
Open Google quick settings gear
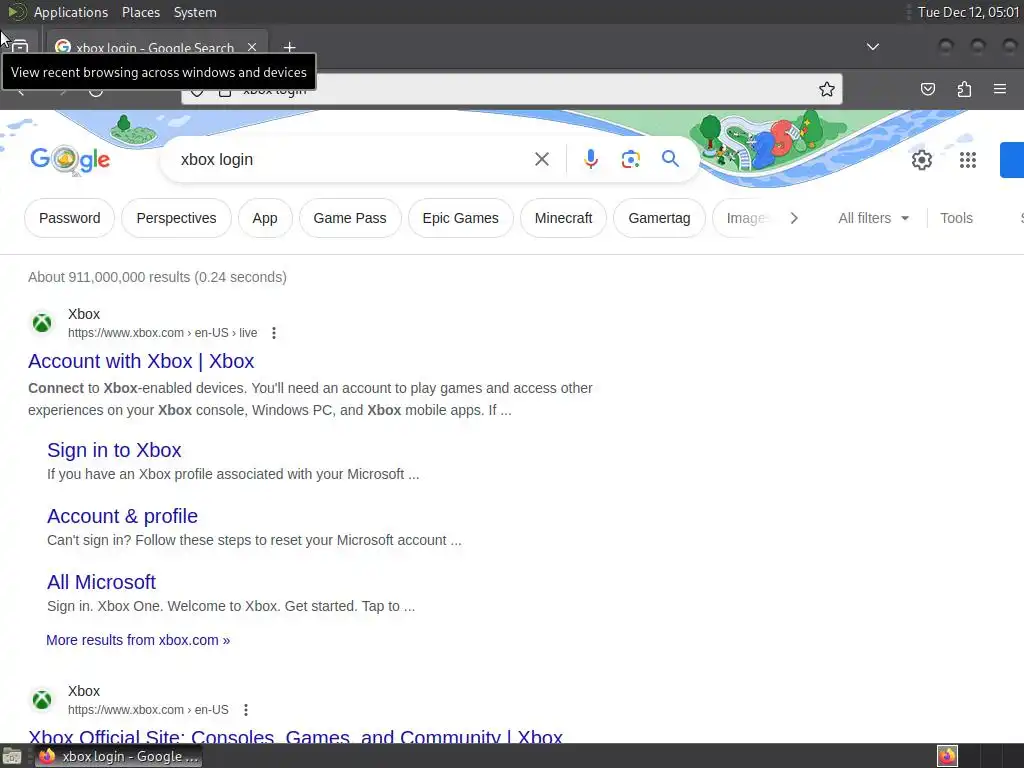click(921, 160)
